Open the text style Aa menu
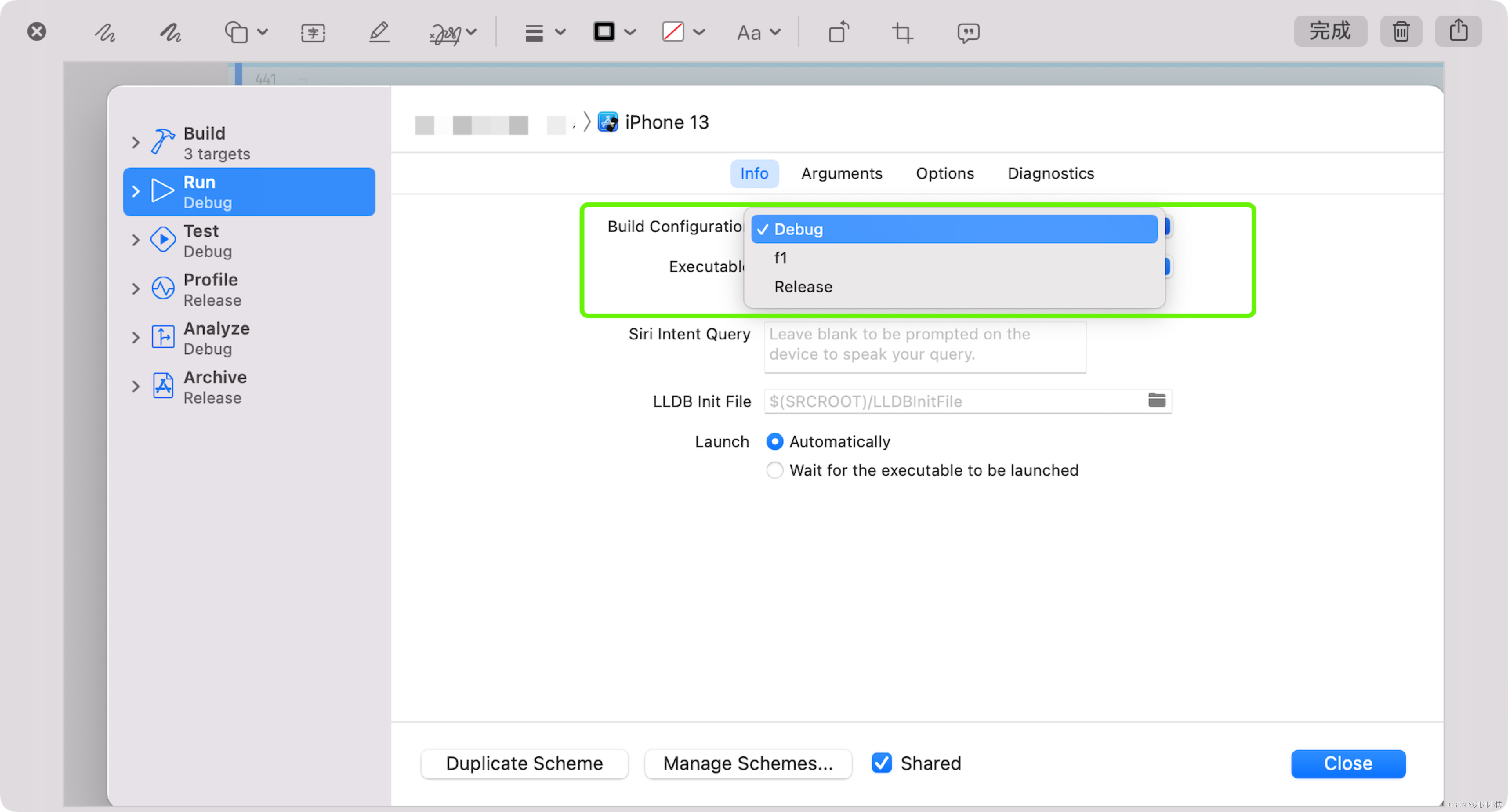Viewport: 1508px width, 812px height. (x=758, y=33)
